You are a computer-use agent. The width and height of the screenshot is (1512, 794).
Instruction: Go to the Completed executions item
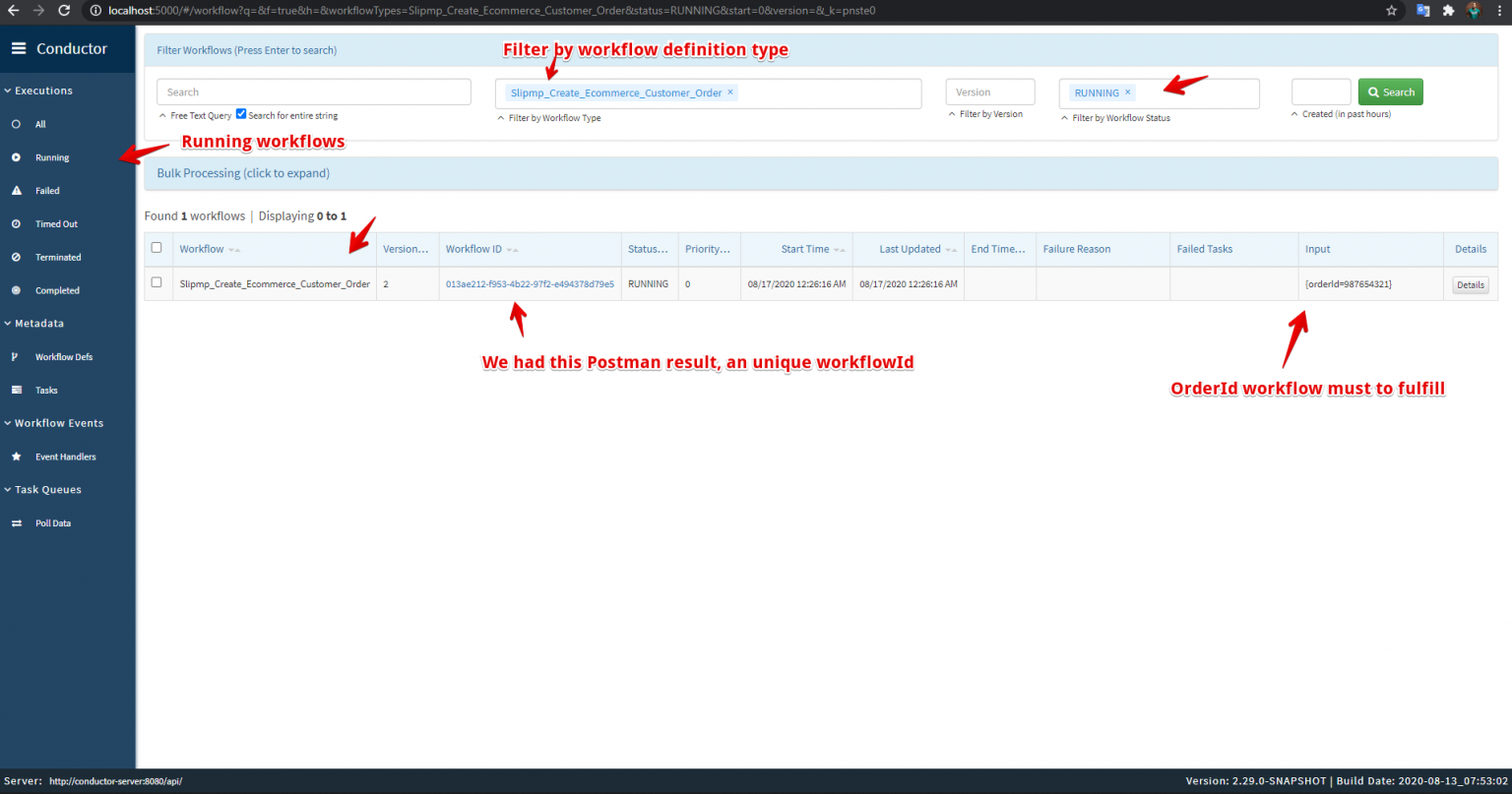(x=57, y=290)
